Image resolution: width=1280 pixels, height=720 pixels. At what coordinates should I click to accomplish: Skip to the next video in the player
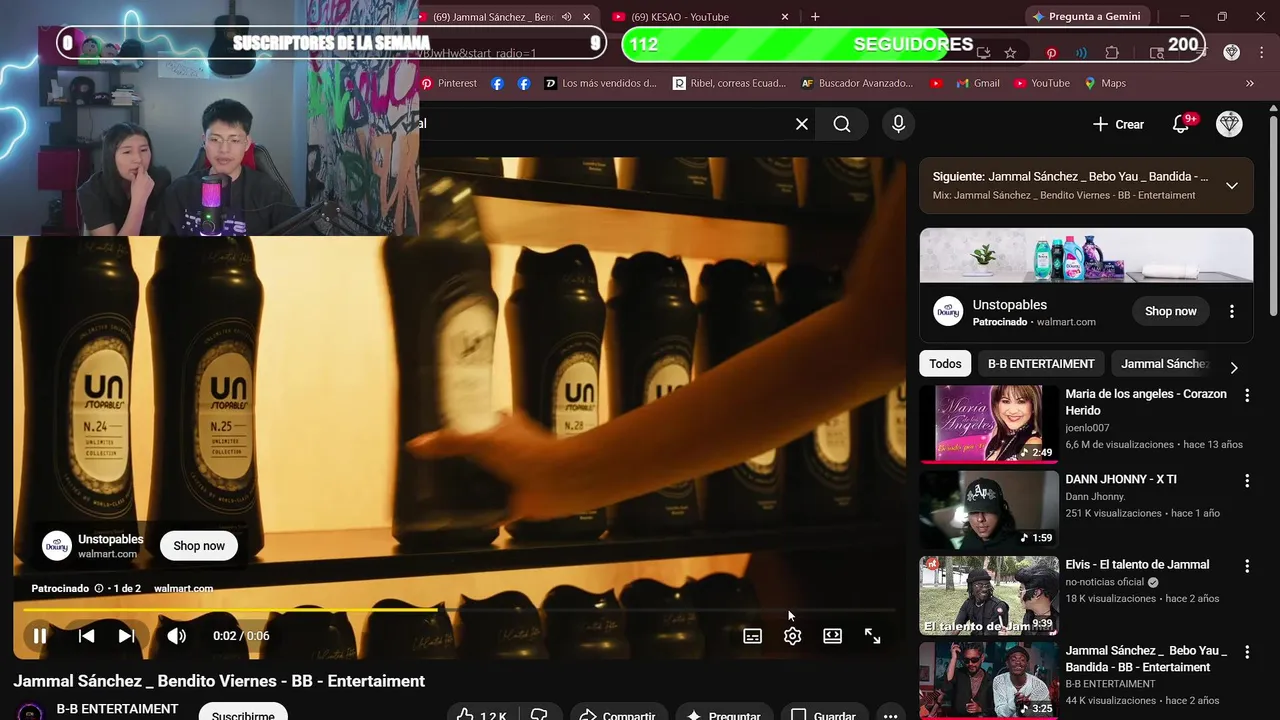[x=126, y=636]
